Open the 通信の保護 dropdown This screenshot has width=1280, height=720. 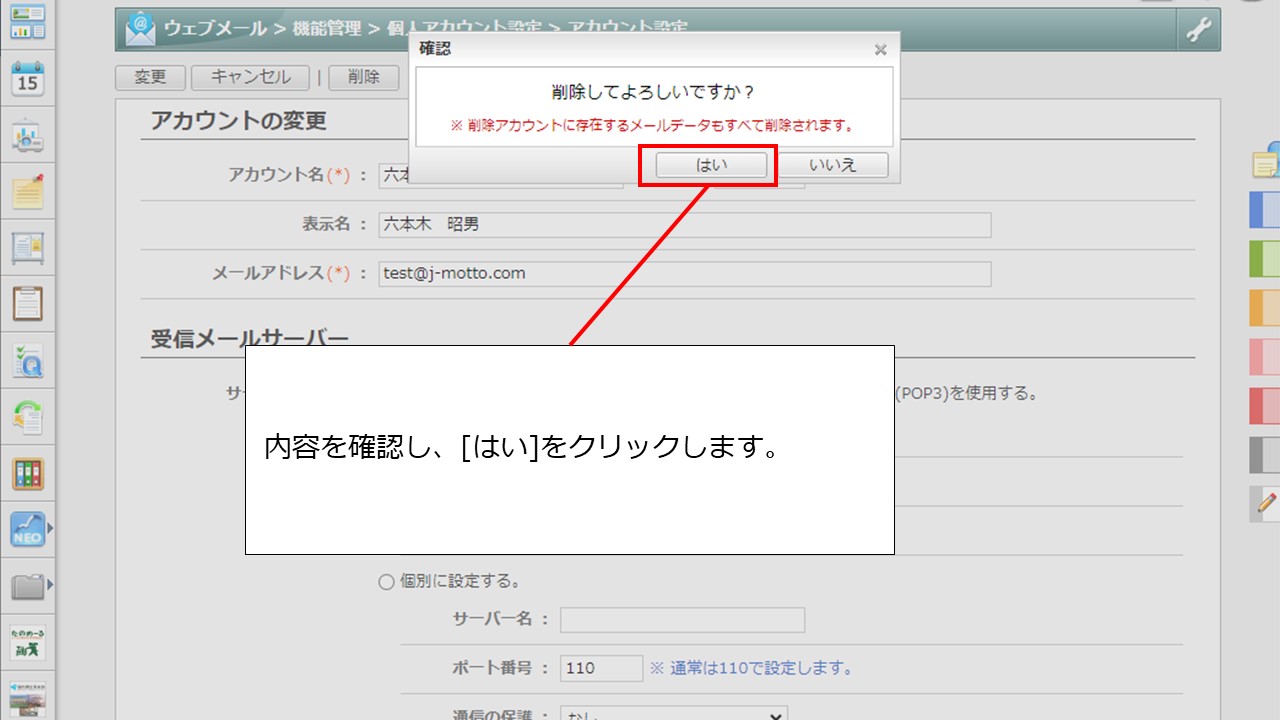[673, 714]
